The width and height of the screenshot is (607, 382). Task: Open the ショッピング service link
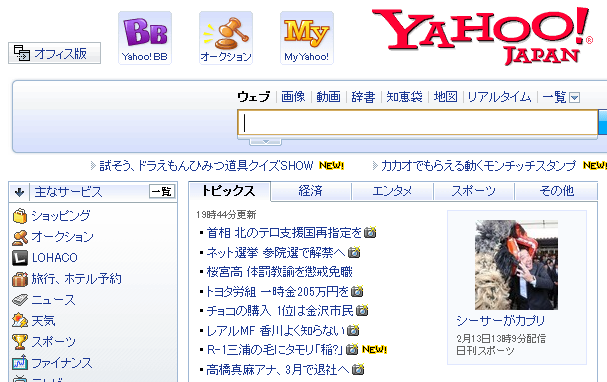61,216
